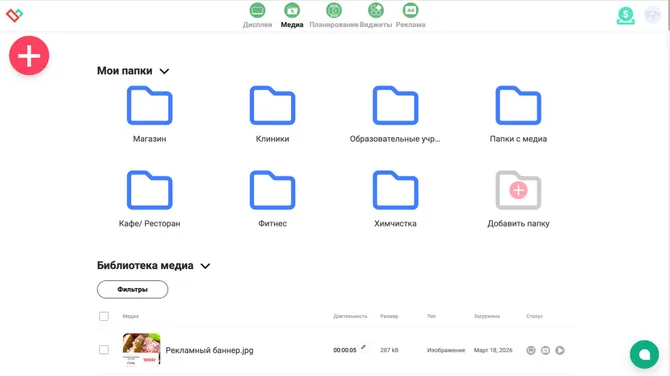Click the Фильтры button

click(x=132, y=289)
